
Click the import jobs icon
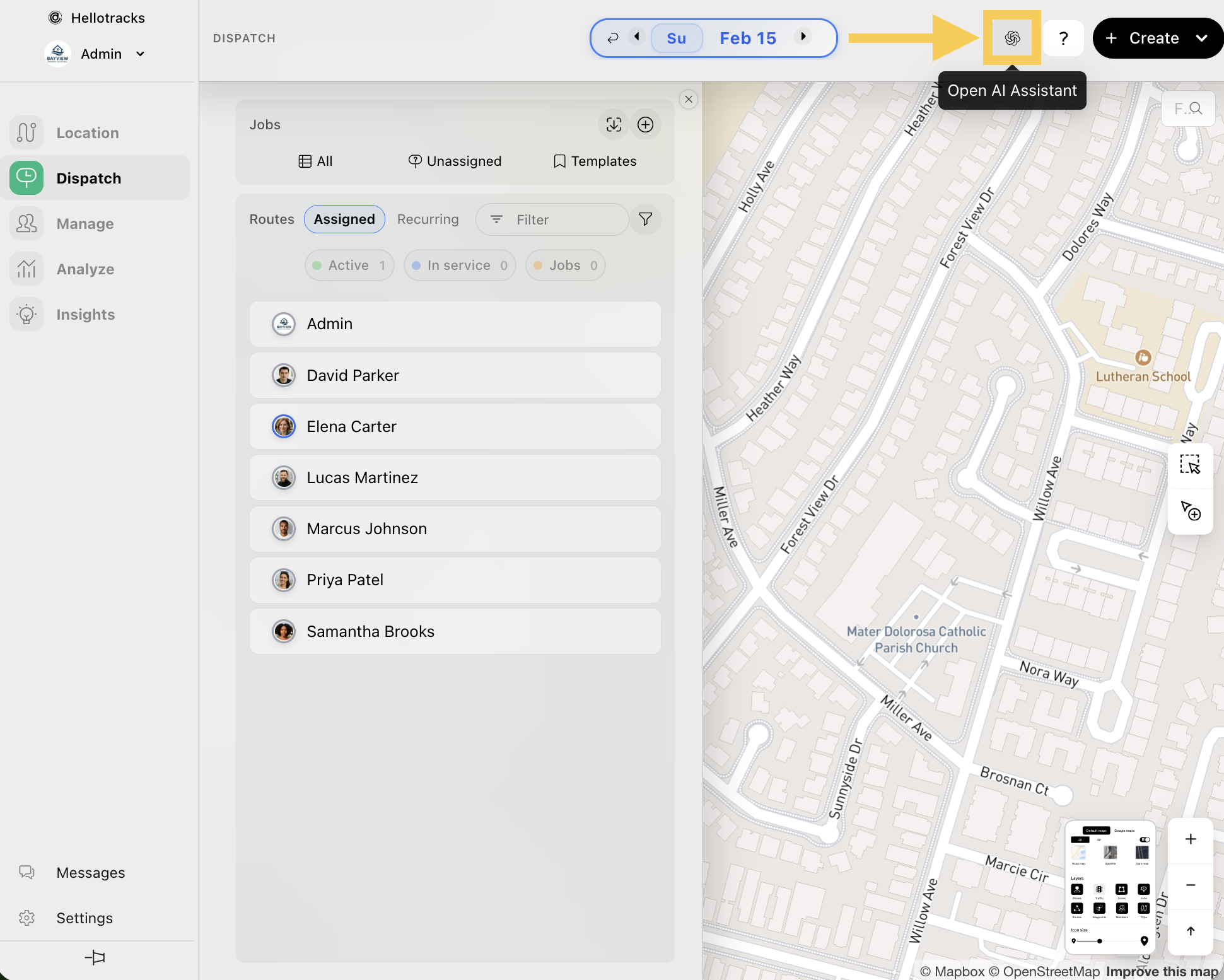[x=613, y=124]
